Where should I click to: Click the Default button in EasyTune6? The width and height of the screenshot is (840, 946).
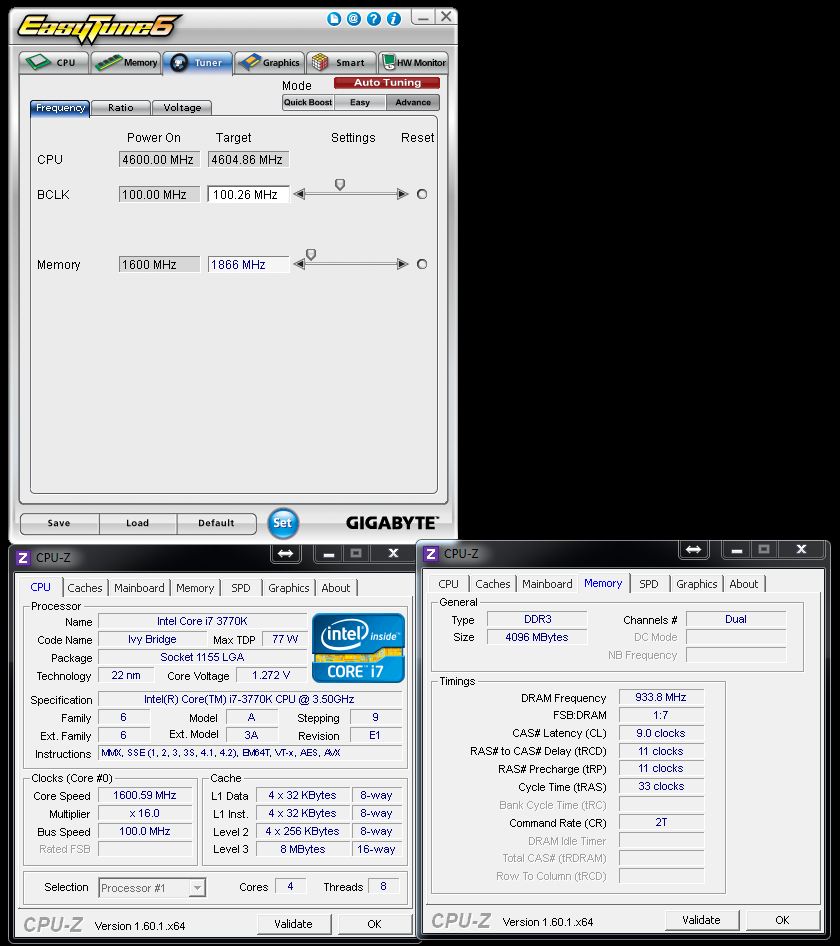click(216, 523)
